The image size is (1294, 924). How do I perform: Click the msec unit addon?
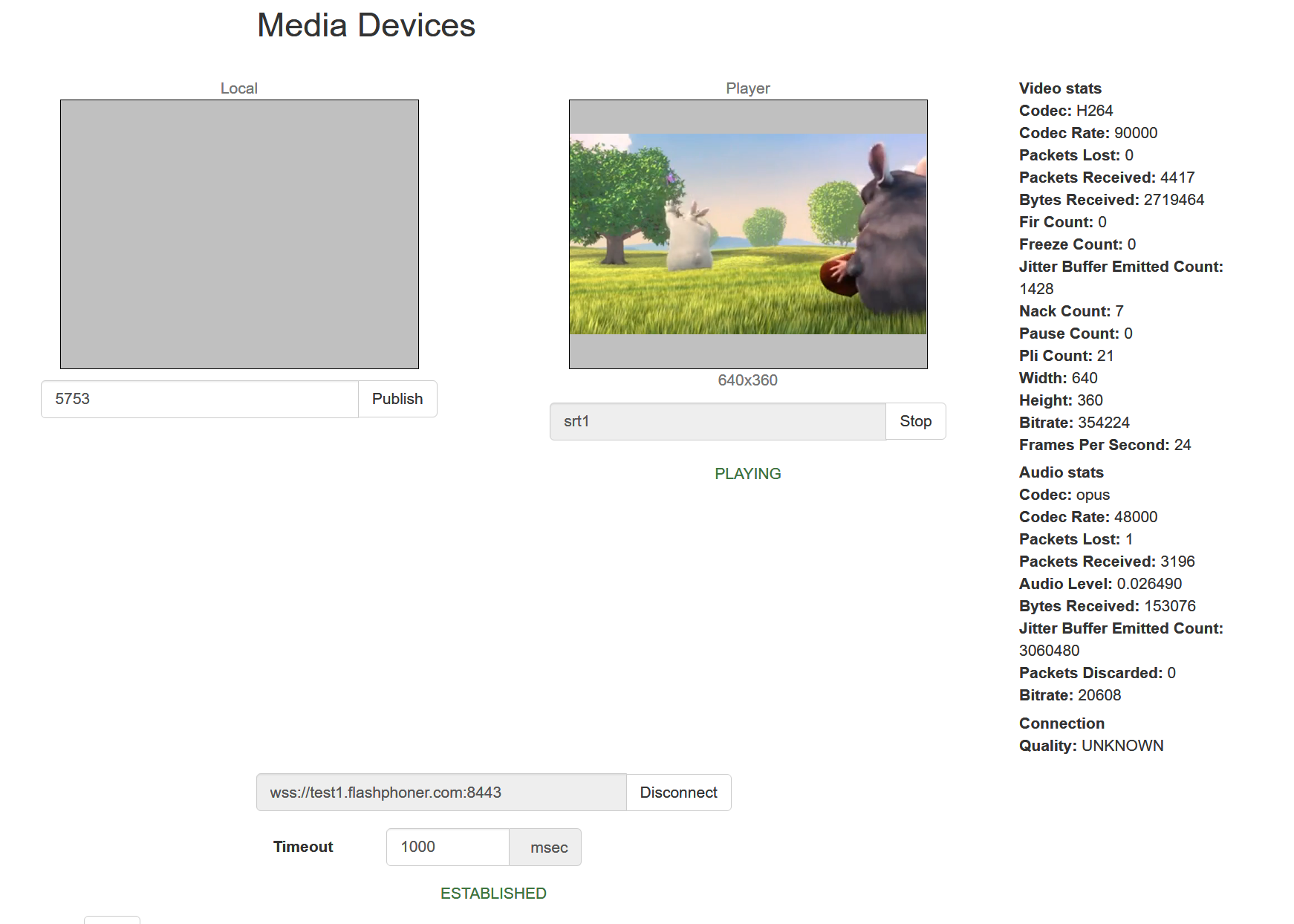[x=545, y=847]
